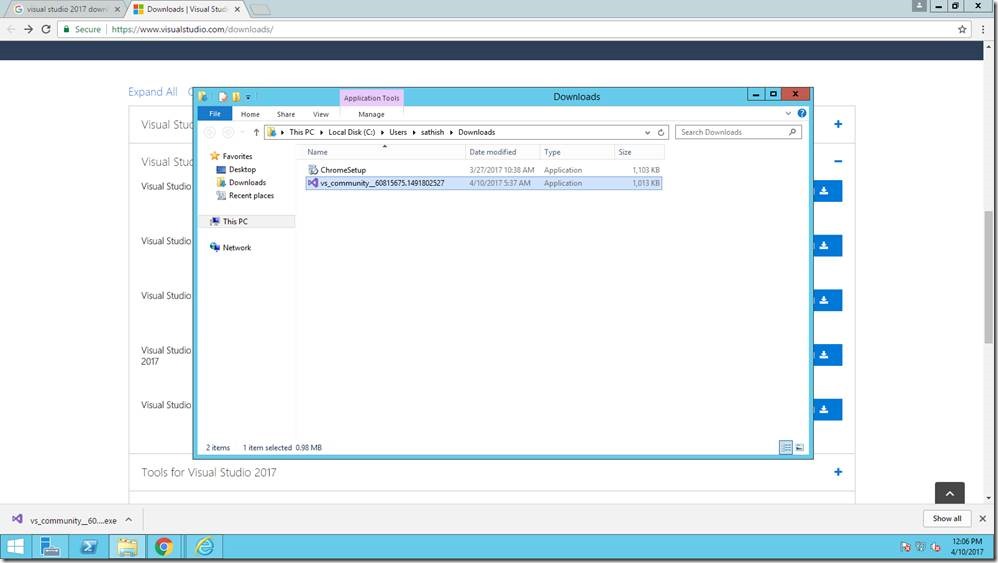Select the vs_community__60815675.1491802527 file
The height and width of the screenshot is (563, 998).
click(484, 183)
